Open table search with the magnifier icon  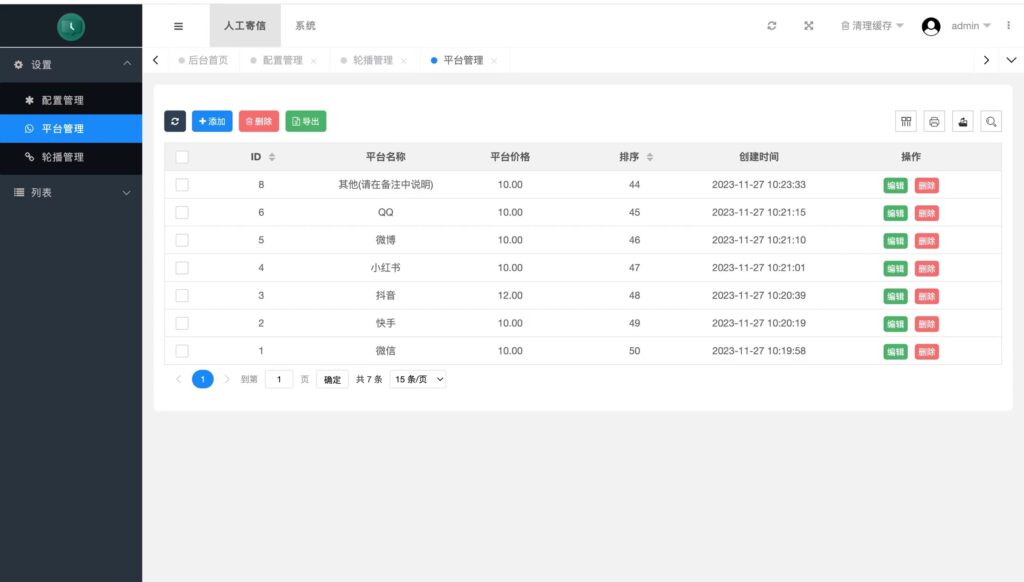(x=990, y=120)
